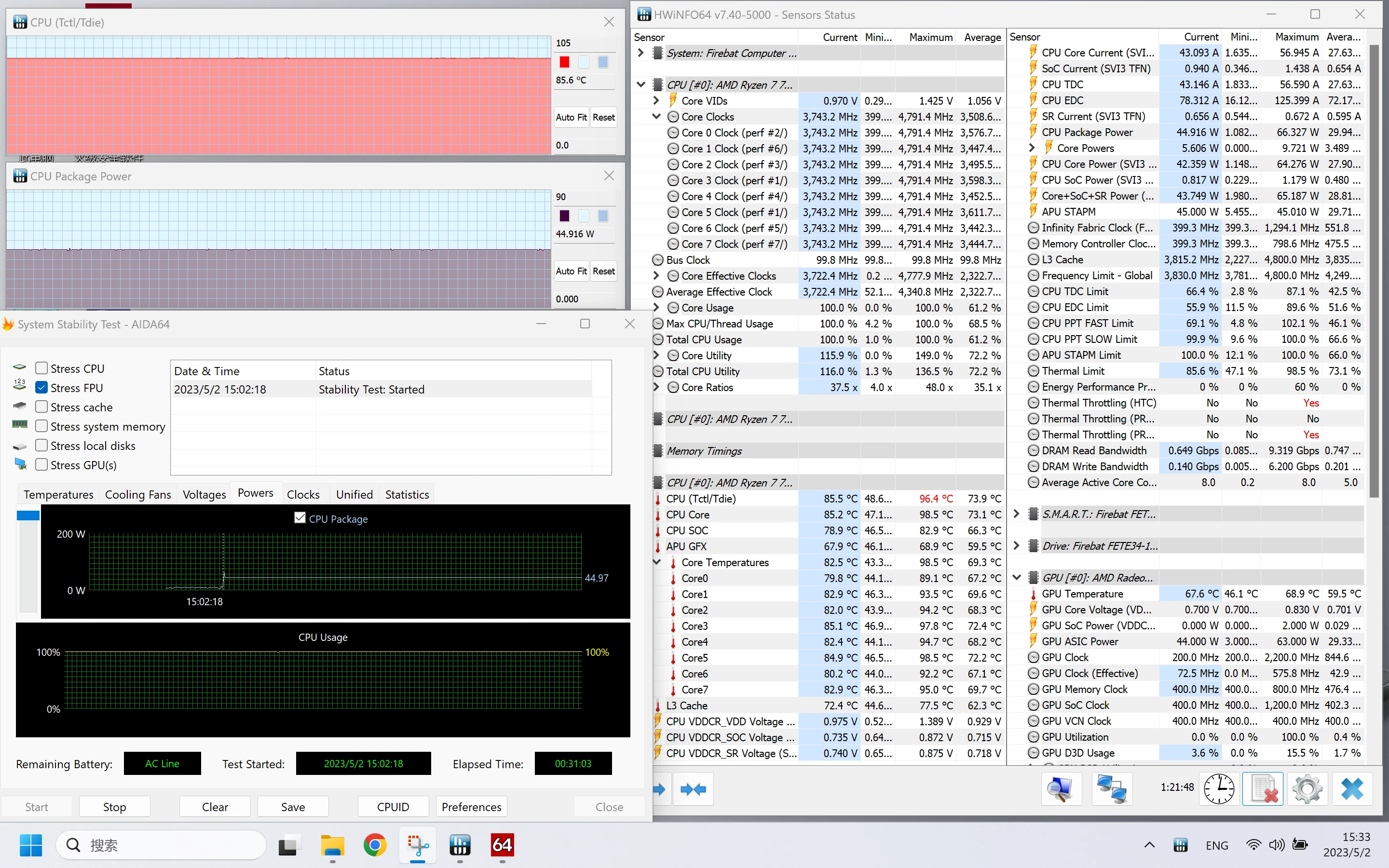The height and width of the screenshot is (868, 1389).
Task: Uncheck the Stress FPU checkbox
Action: (x=41, y=388)
